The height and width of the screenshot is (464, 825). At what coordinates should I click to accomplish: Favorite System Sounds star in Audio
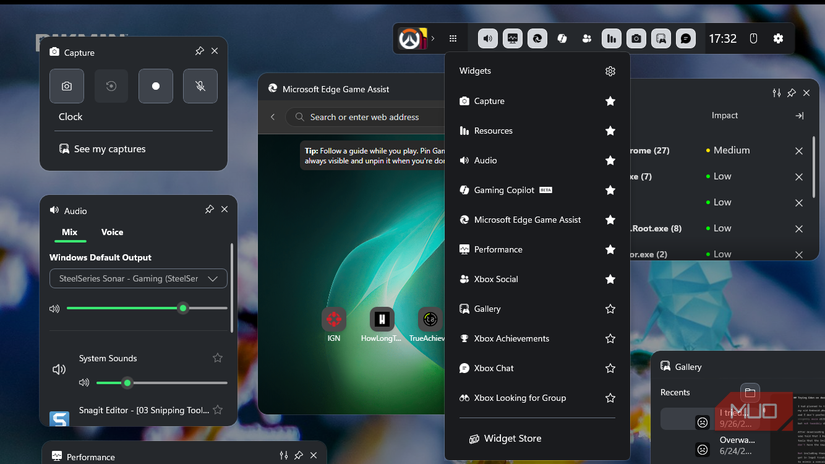point(217,358)
